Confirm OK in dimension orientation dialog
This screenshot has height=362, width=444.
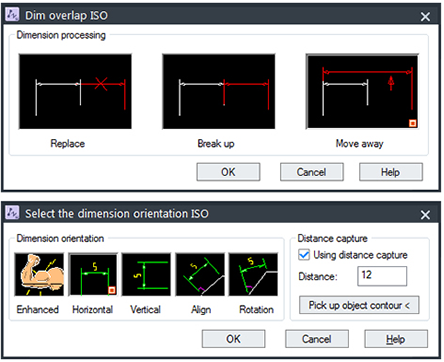point(233,339)
